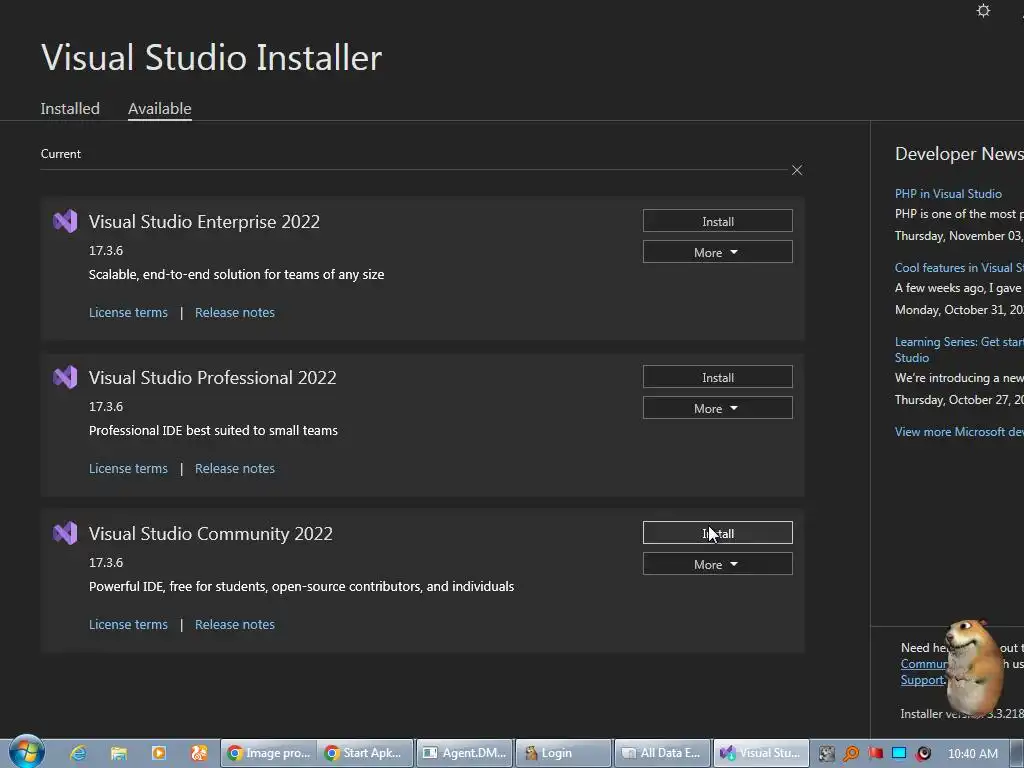Open the settings gear icon at top

[983, 11]
